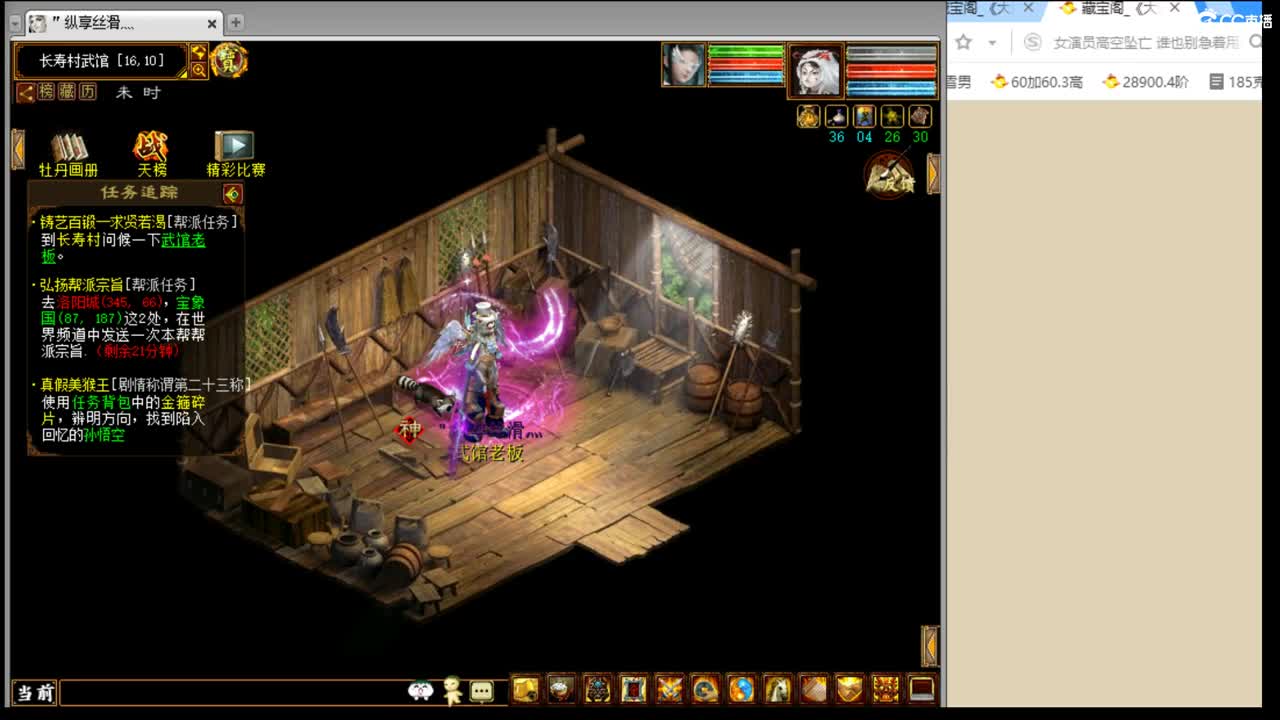Click the bookmark star in right browser
Screen dimensions: 1280x720
[x=963, y=42]
